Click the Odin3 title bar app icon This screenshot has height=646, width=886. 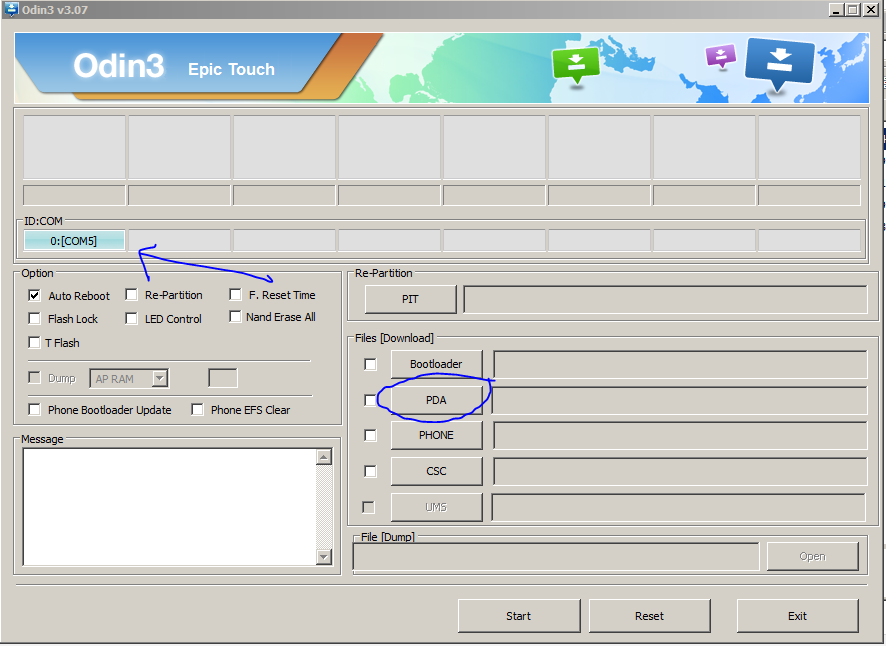[11, 9]
